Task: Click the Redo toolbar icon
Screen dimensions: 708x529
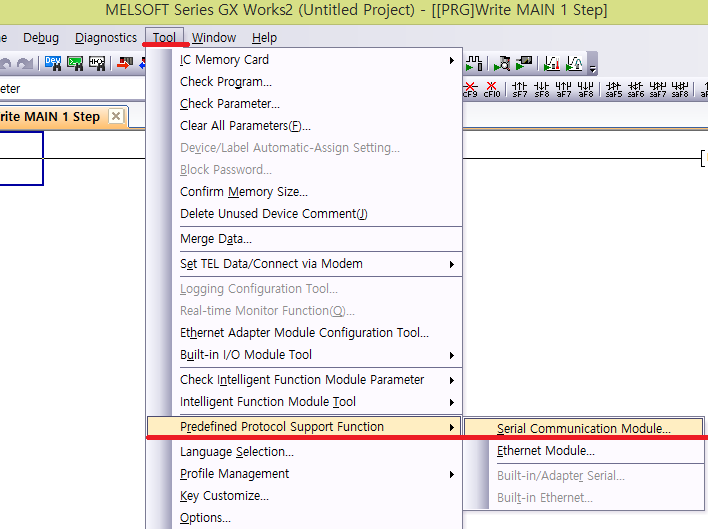Action: point(25,64)
